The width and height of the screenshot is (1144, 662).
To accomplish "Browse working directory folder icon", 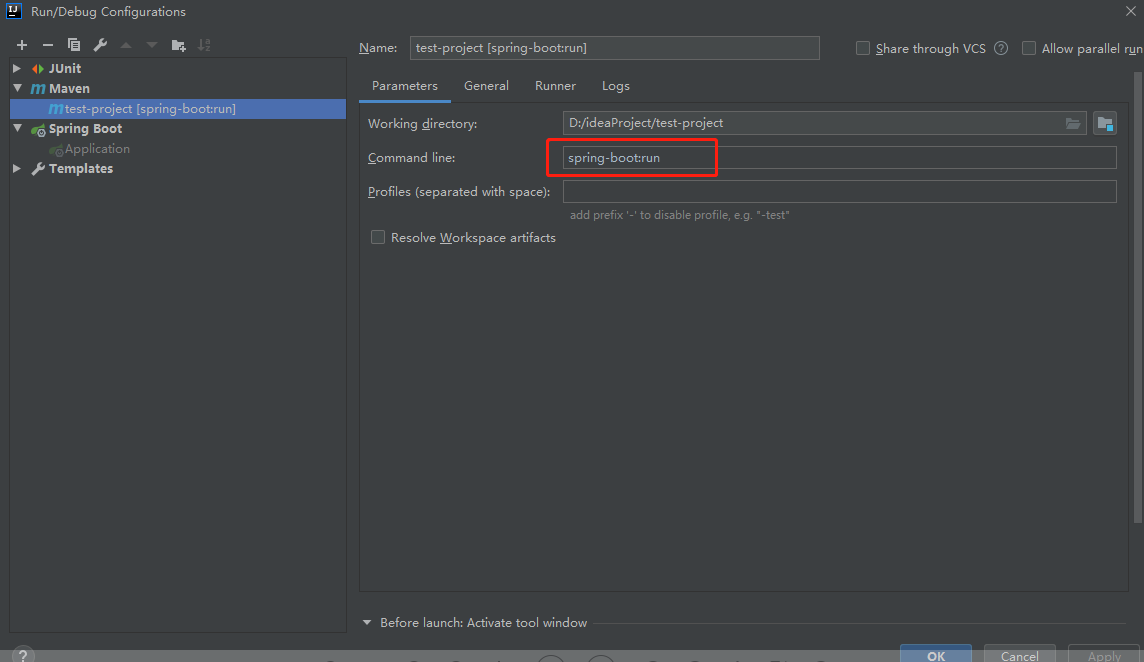I will [x=1072, y=123].
